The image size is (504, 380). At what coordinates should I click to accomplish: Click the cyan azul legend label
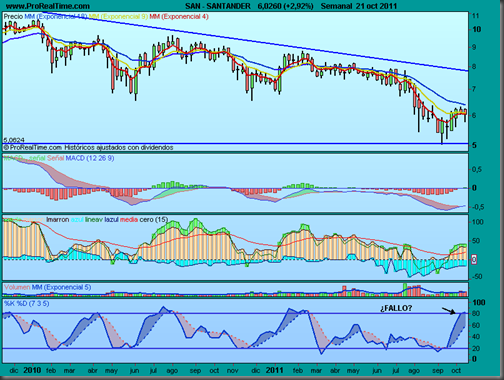(x=77, y=220)
